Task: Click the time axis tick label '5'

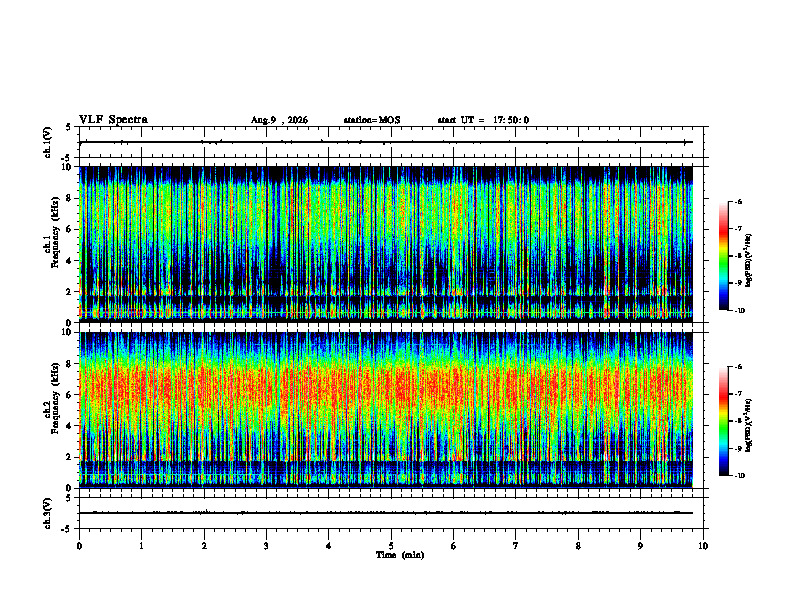Action: (x=391, y=546)
